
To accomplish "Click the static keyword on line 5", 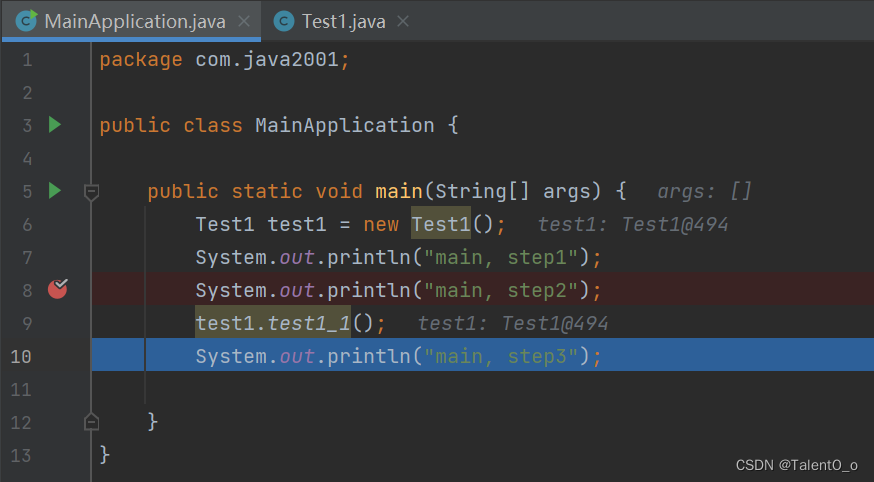I will coord(267,191).
